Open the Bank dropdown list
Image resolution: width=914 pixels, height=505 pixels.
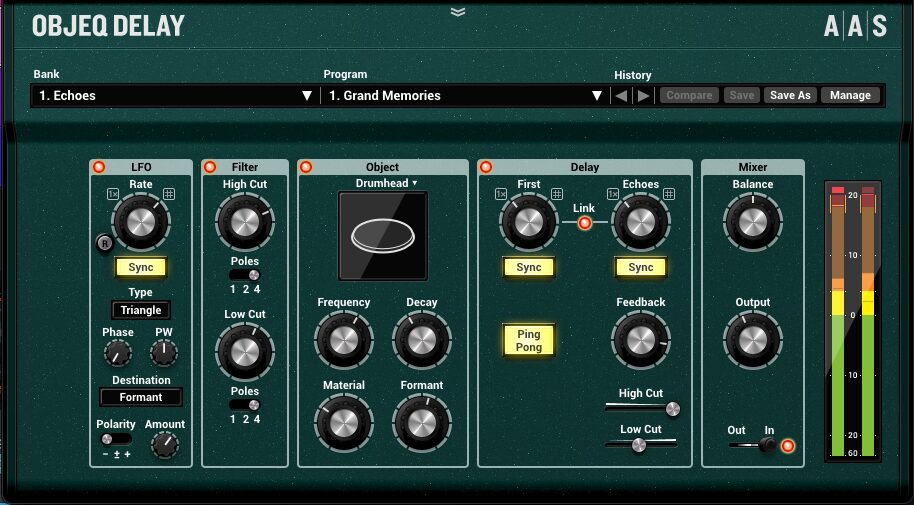(175, 96)
